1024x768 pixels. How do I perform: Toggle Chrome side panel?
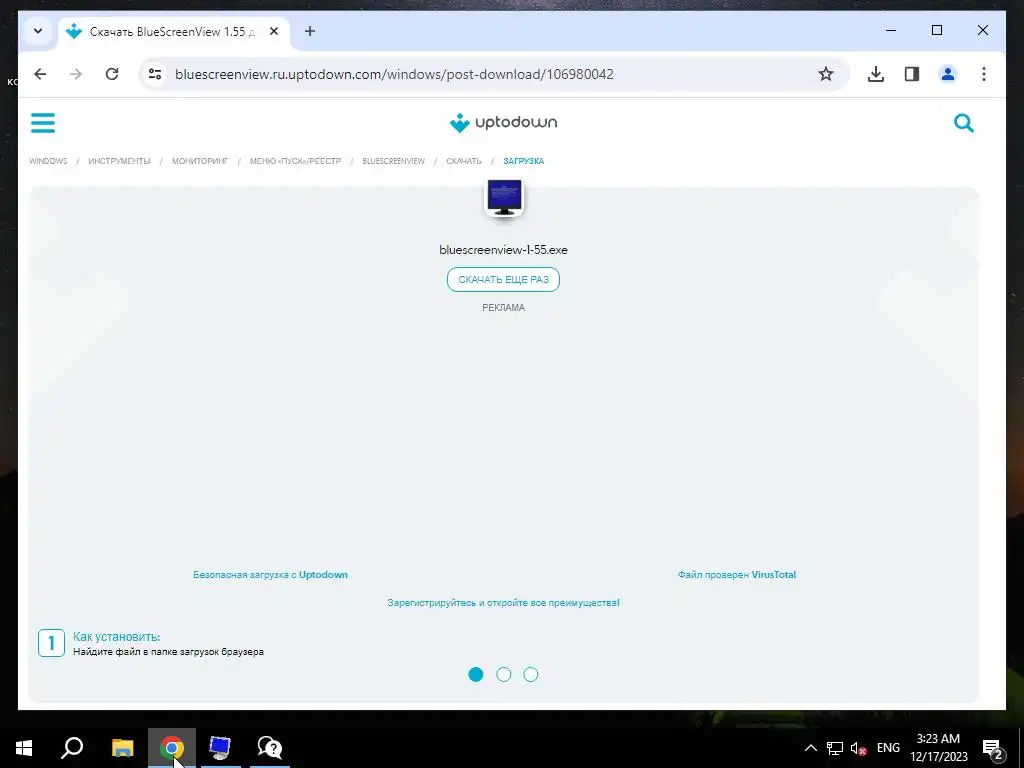click(912, 74)
